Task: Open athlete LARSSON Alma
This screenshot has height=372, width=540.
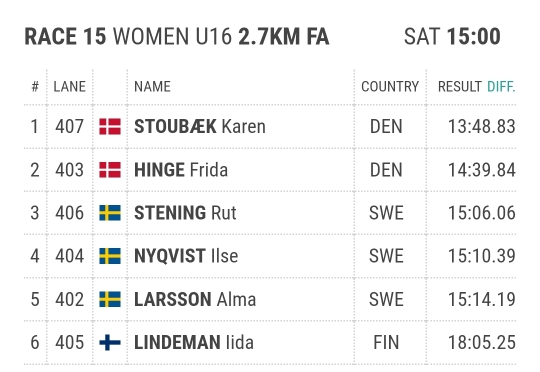Action: coord(195,299)
